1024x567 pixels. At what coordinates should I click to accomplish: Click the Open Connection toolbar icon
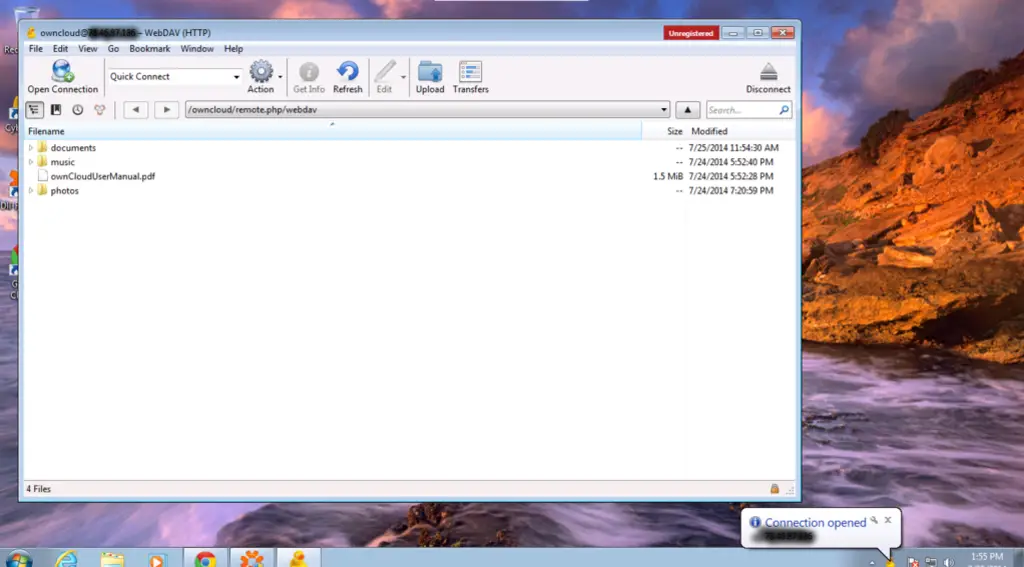click(x=63, y=72)
